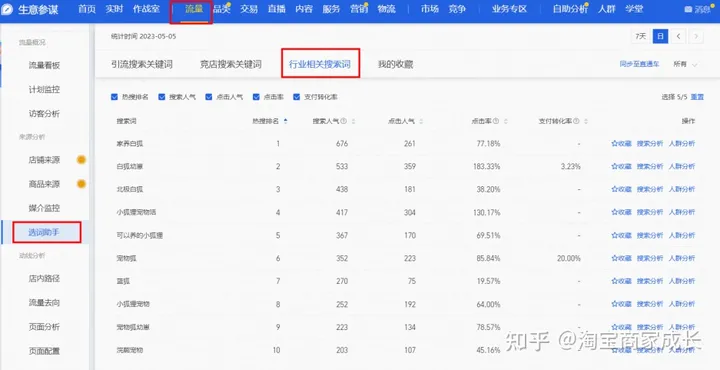
Task: Open 媒介监控 in sidebar
Action: [44, 208]
